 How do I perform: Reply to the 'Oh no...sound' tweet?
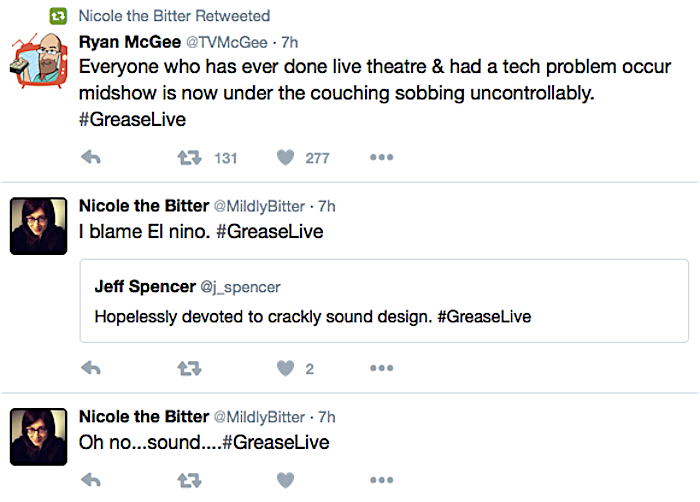(91, 480)
